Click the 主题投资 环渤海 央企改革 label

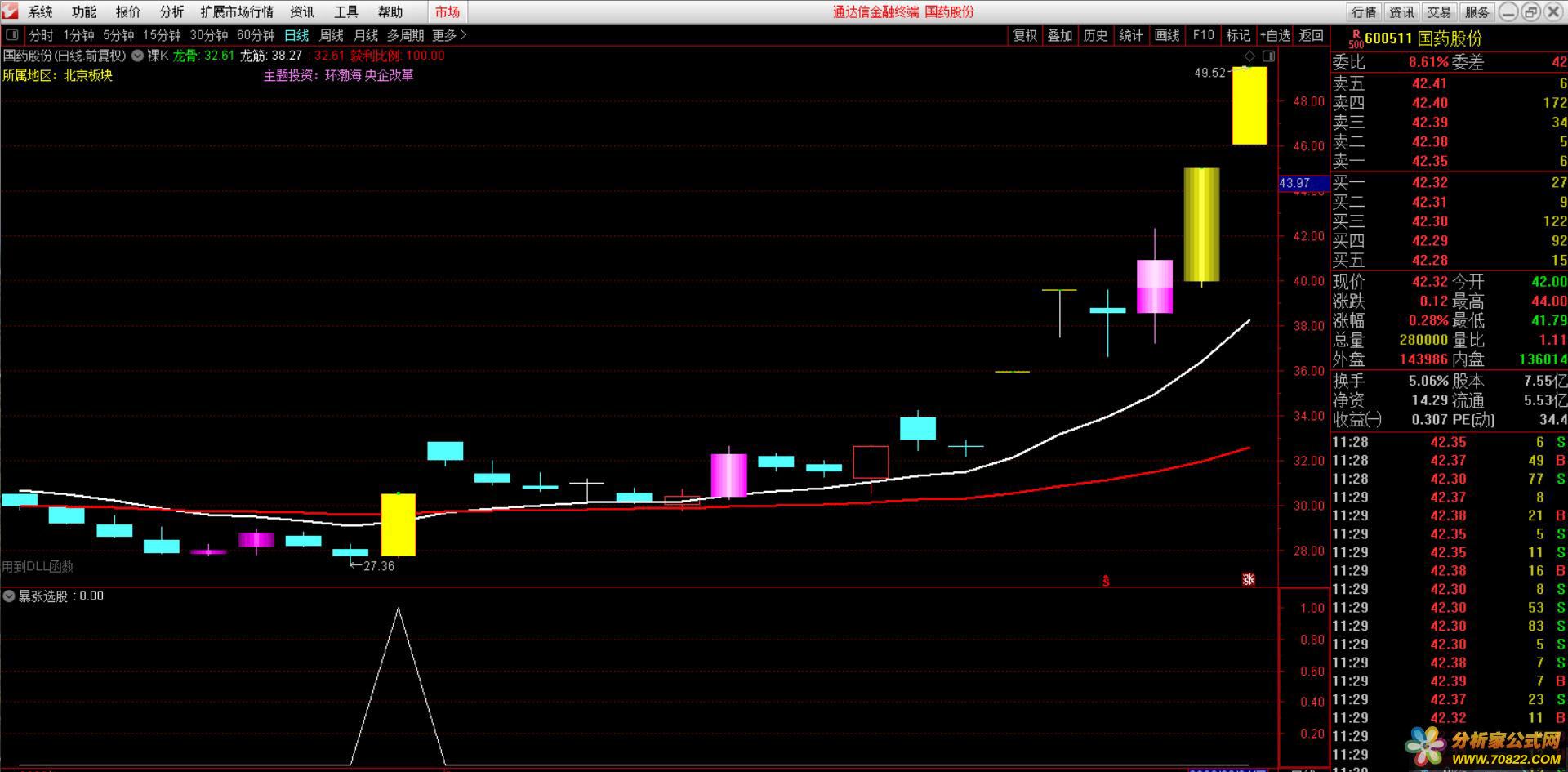pos(339,75)
